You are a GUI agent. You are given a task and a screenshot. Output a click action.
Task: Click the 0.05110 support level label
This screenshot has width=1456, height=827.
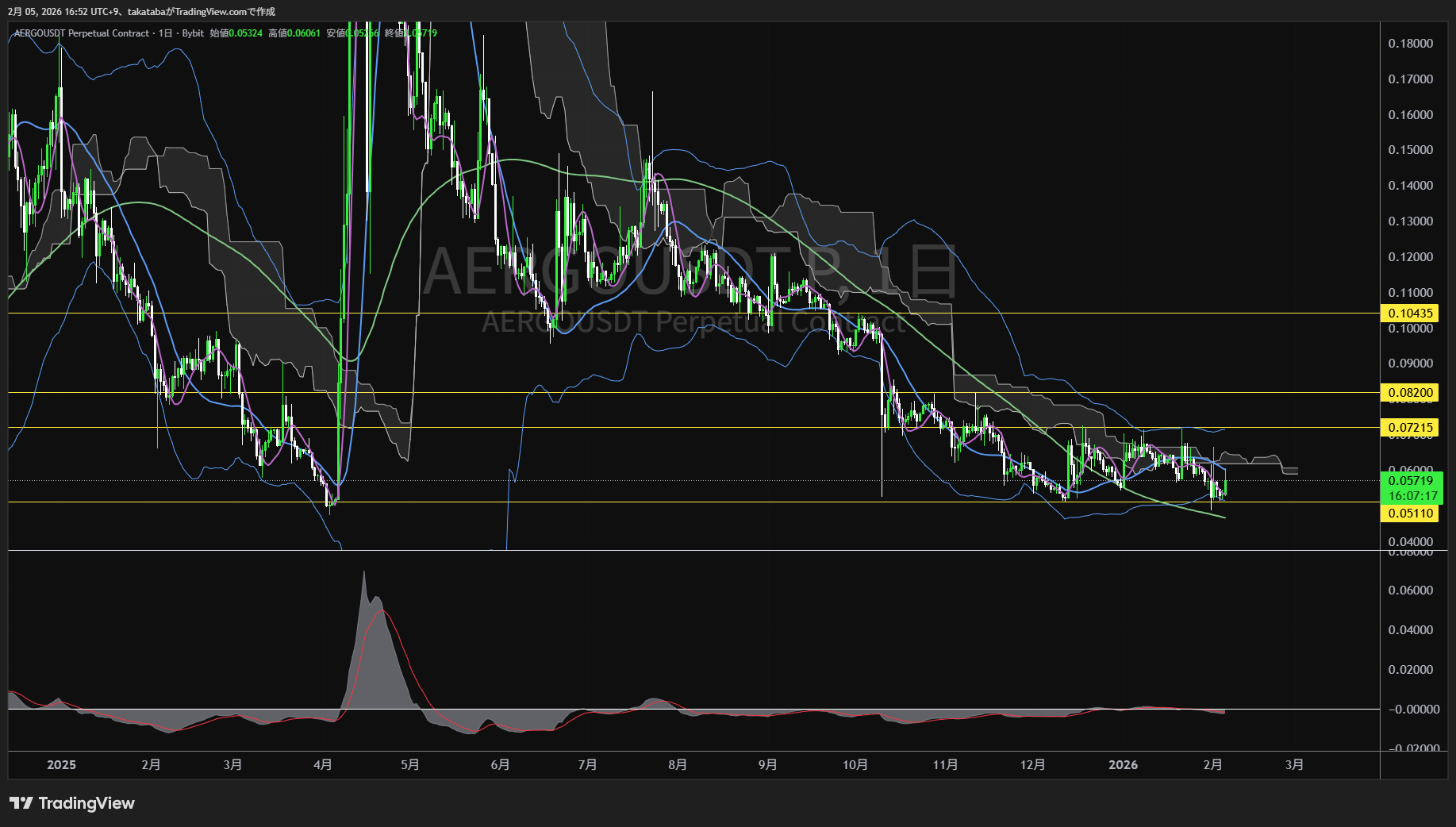click(1410, 514)
